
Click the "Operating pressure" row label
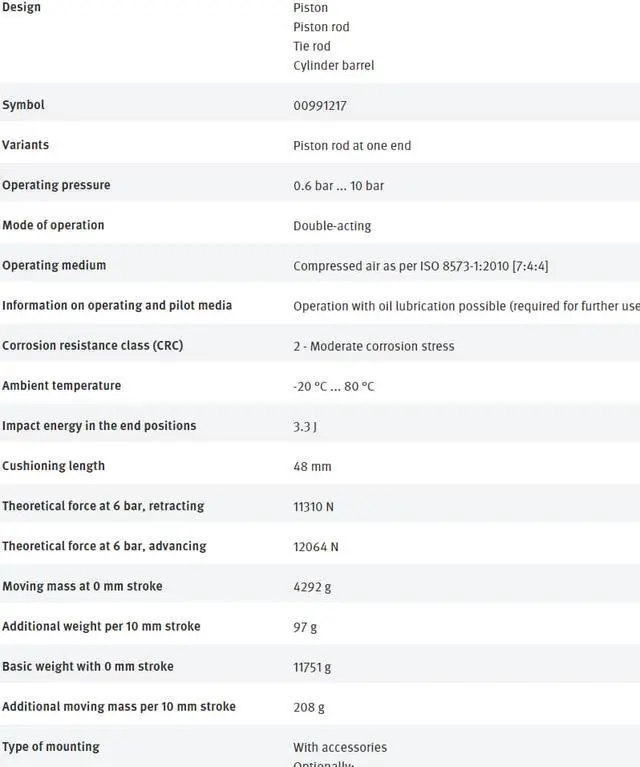pyautogui.click(x=56, y=185)
